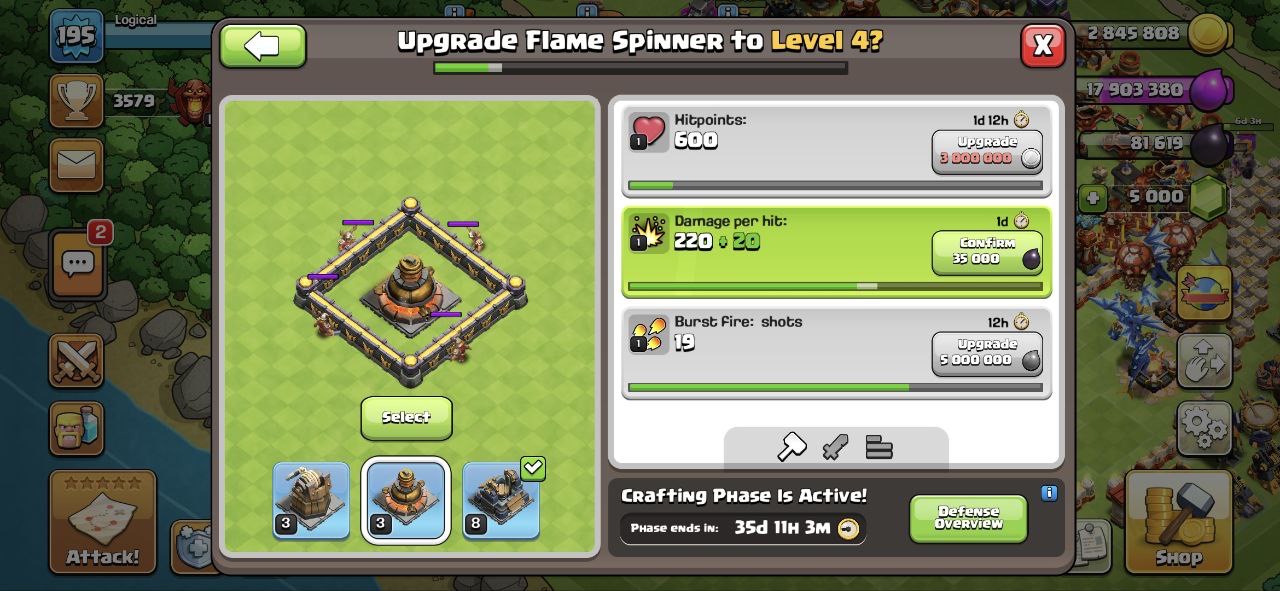The height and width of the screenshot is (591, 1280).
Task: Upgrade Burst fire shots
Action: (x=987, y=353)
